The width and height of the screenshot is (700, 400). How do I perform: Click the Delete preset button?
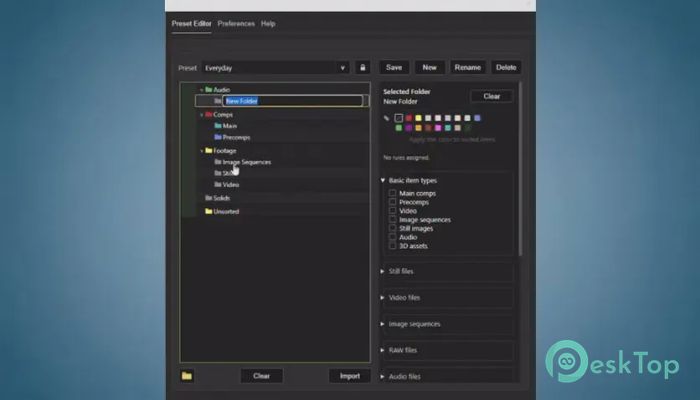(506, 67)
